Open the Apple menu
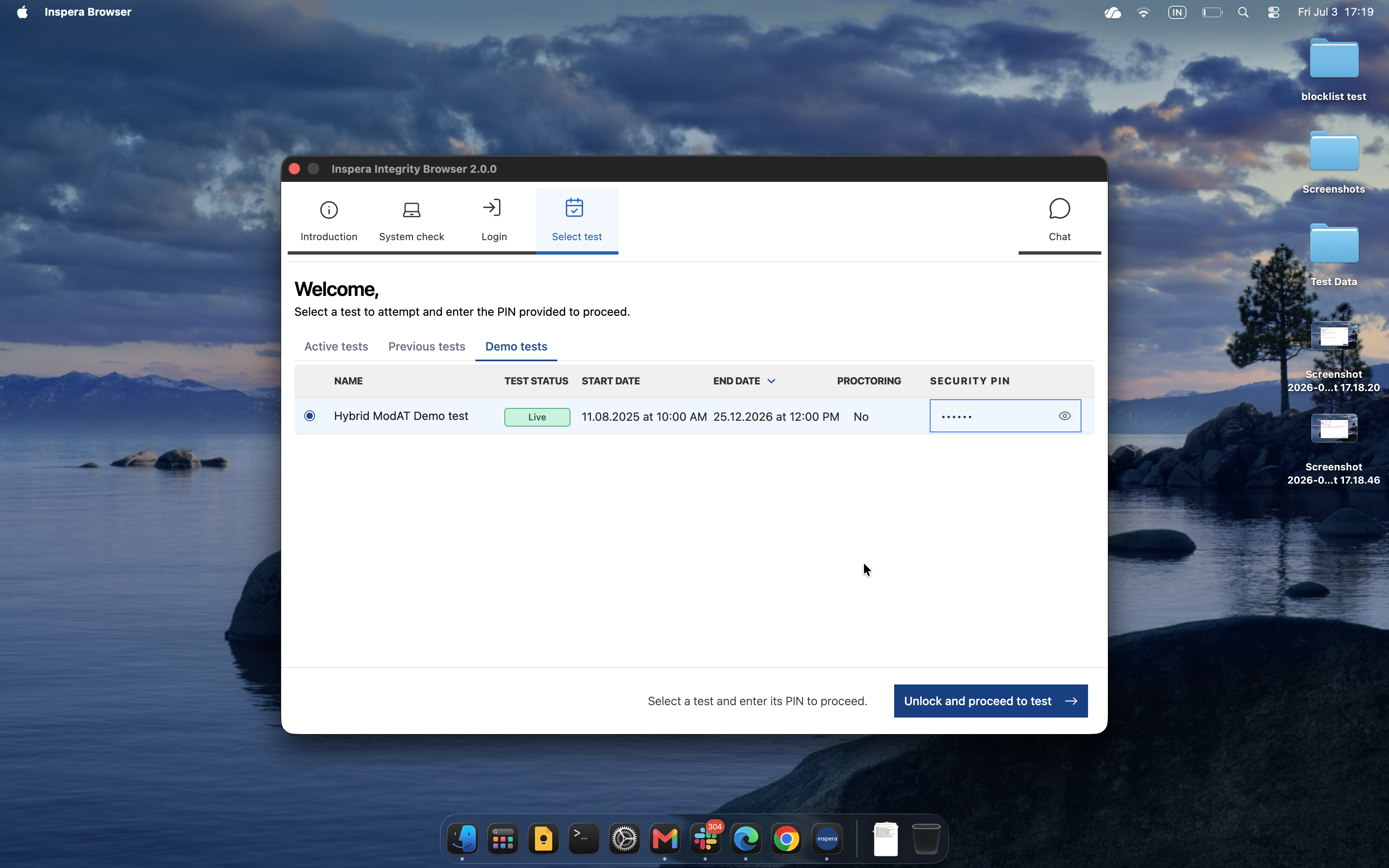Image resolution: width=1389 pixels, height=868 pixels. coord(22,12)
